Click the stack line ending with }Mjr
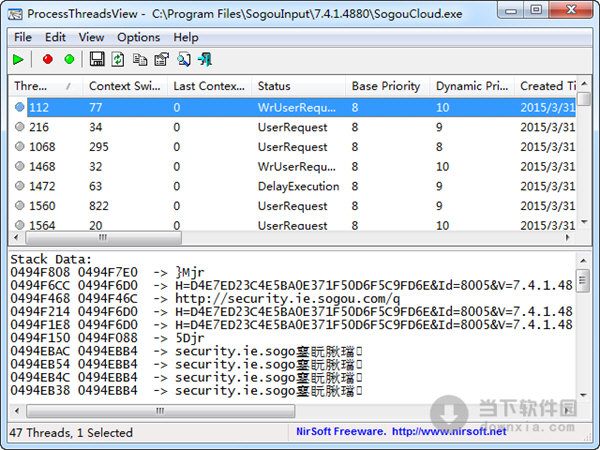 pos(108,272)
